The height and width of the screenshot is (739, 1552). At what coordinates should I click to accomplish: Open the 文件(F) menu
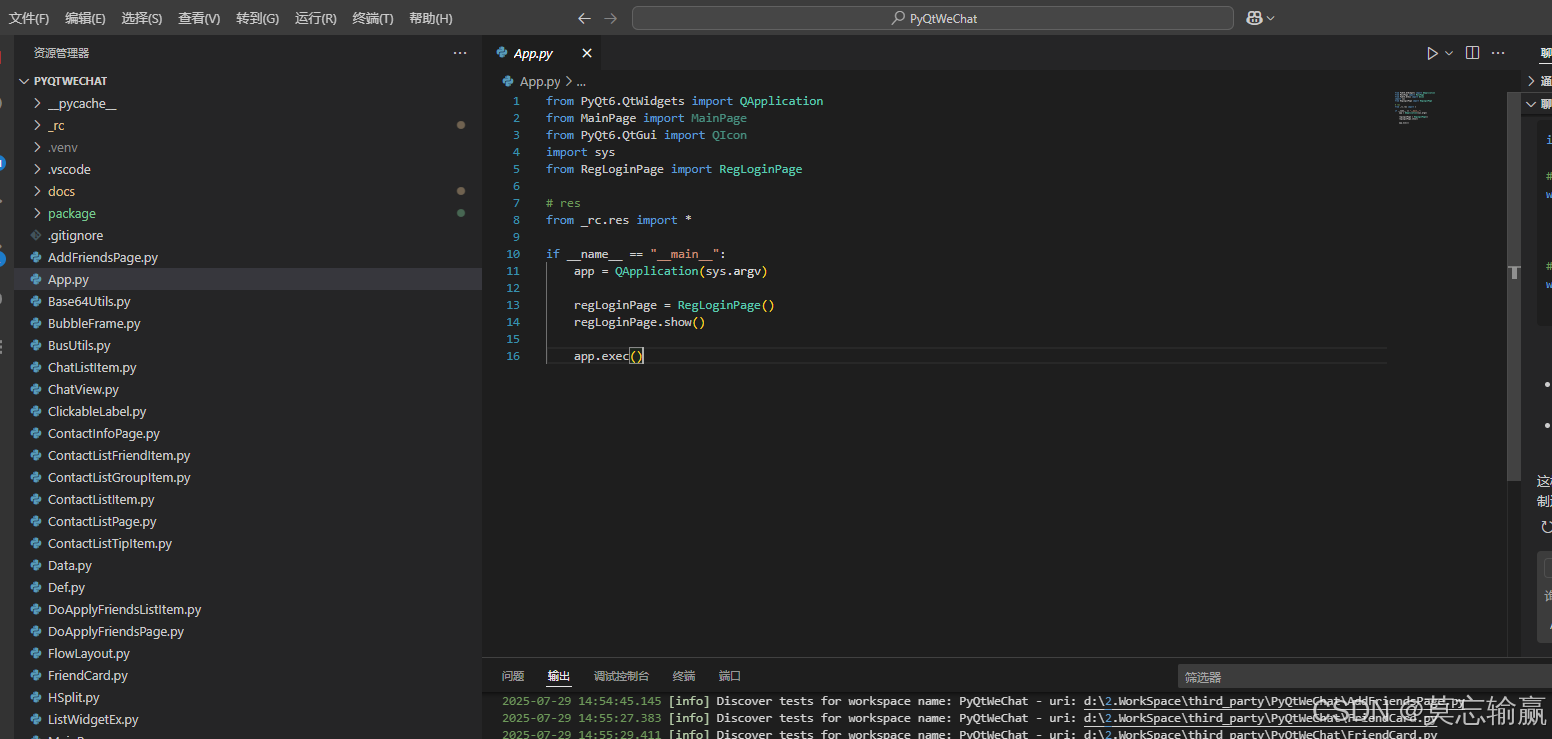click(30, 18)
